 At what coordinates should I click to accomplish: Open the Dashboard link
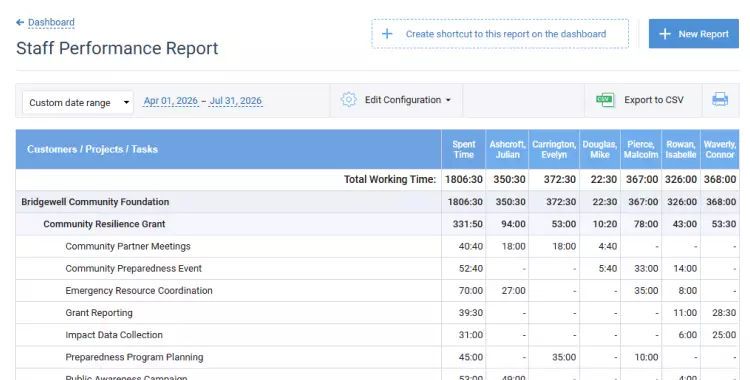(x=51, y=22)
